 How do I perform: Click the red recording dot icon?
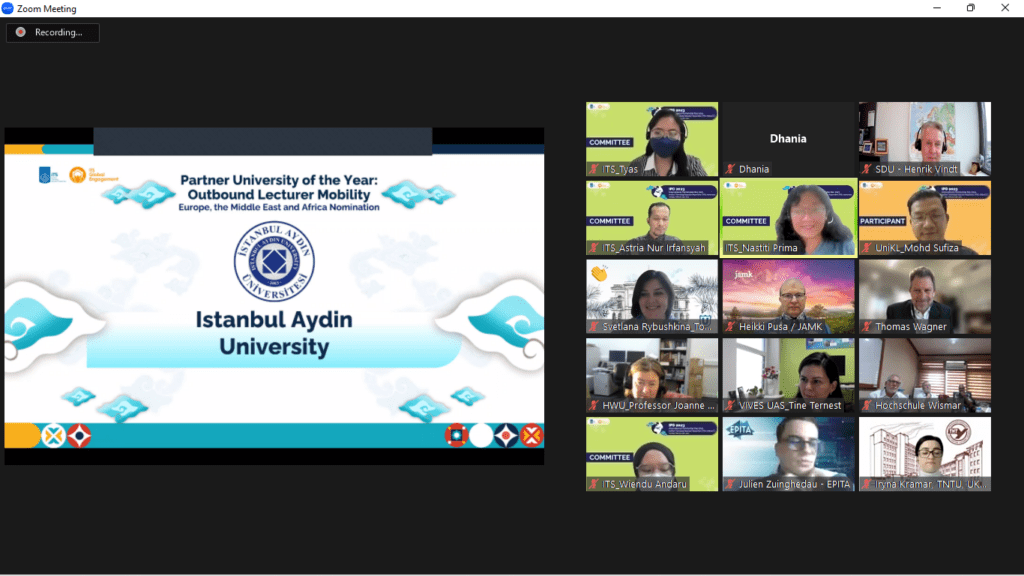pos(20,32)
